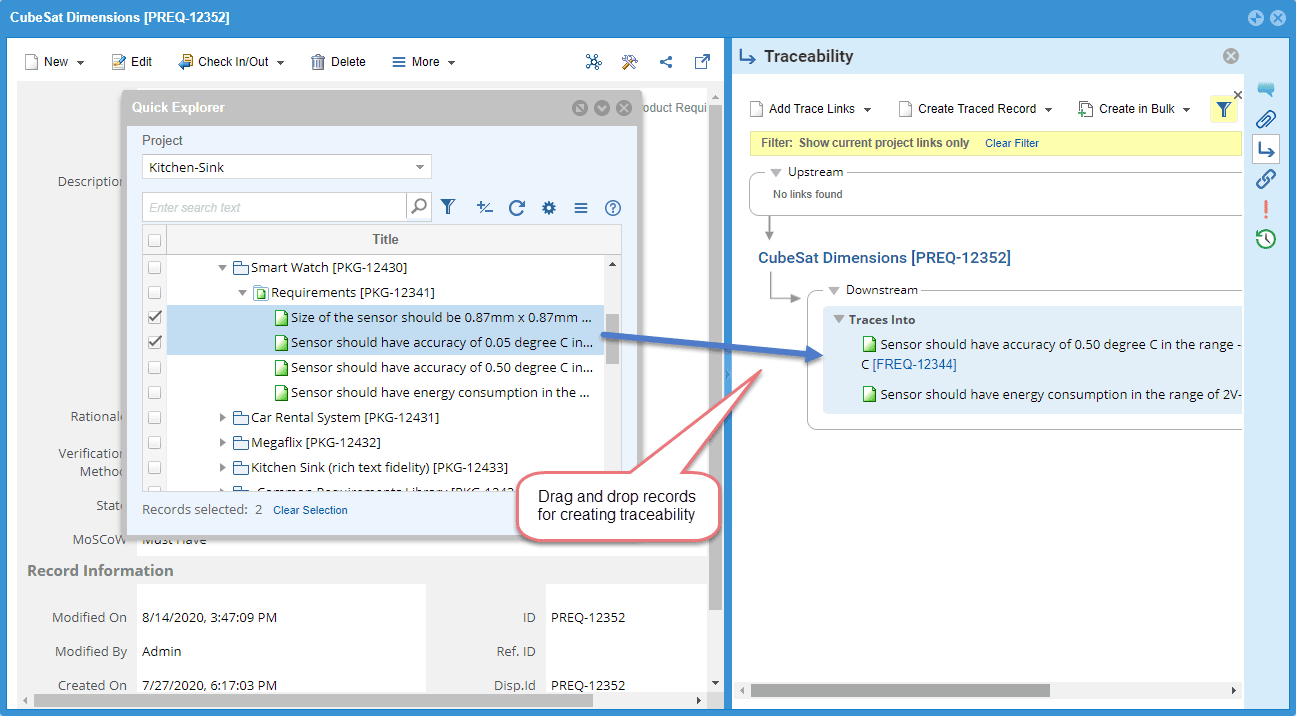
Task: Click the share icon in record toolbar
Action: click(666, 62)
